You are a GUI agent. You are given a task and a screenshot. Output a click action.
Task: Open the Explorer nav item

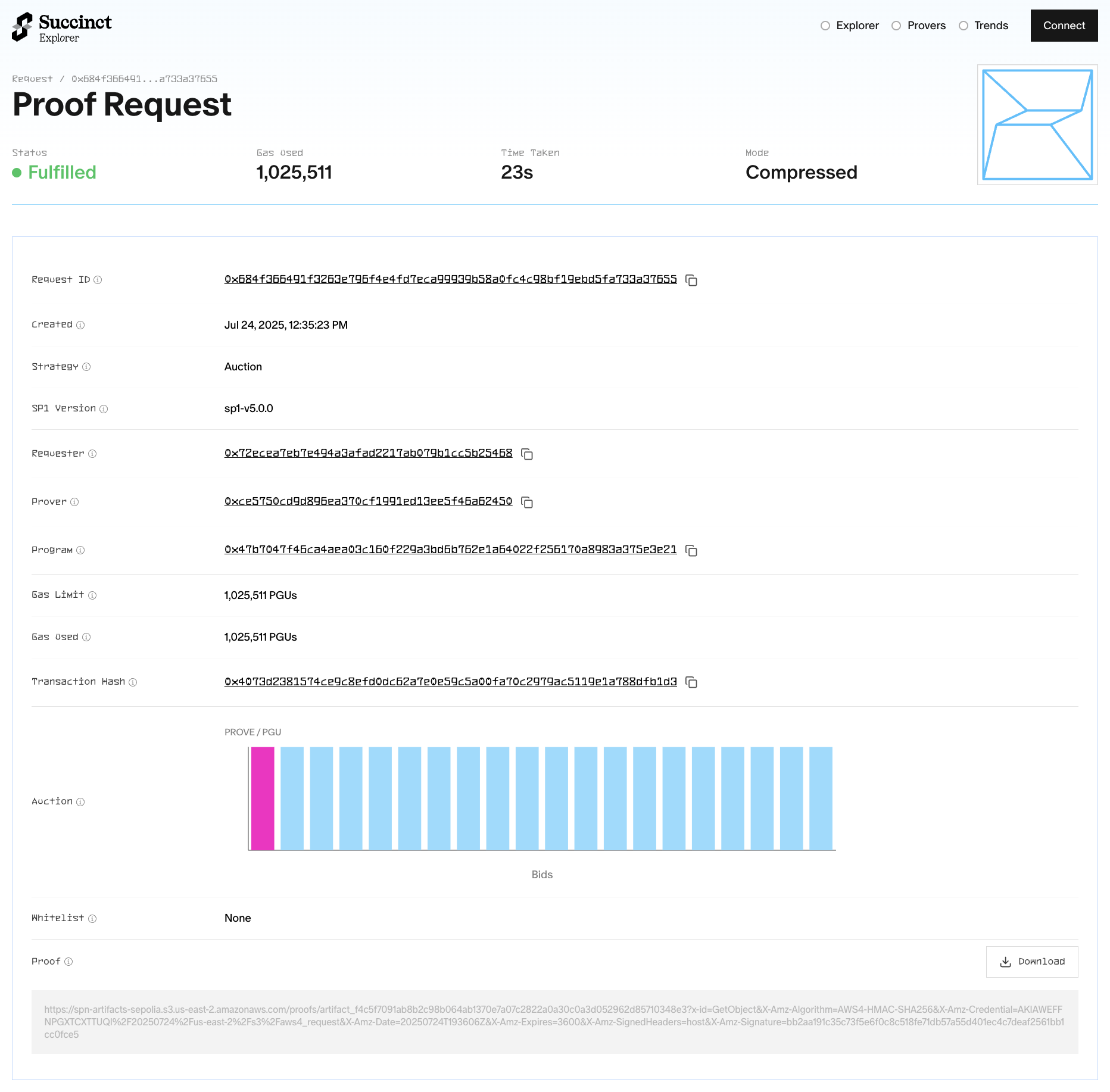point(850,26)
